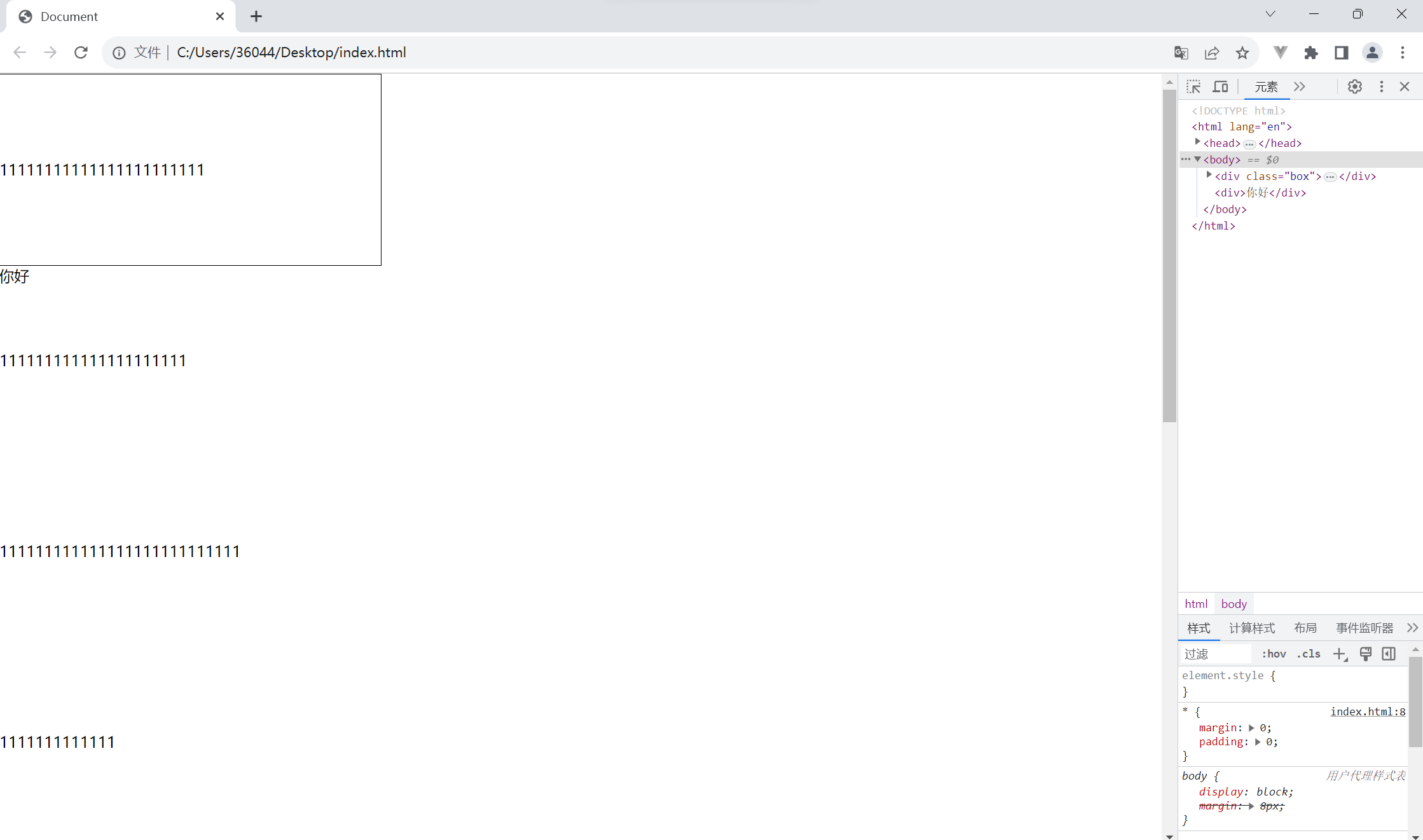Screen dimensions: 1423x840
Task: Click body in the breadcrumb bar
Action: click(1234, 604)
